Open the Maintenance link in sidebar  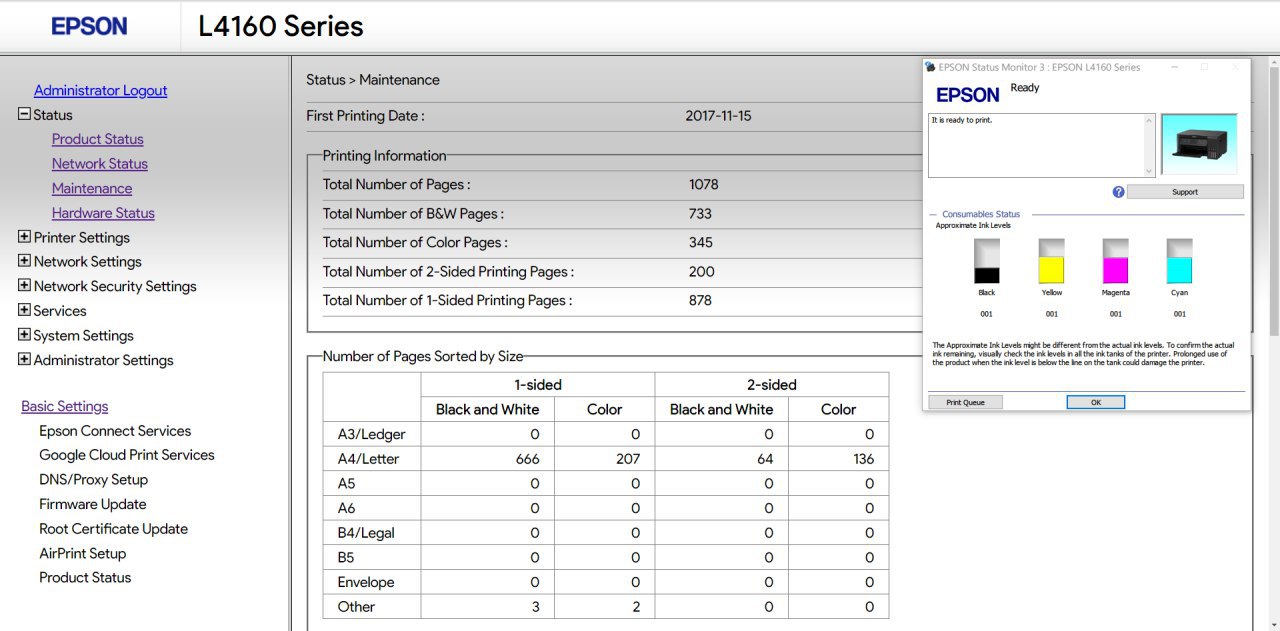[x=91, y=188]
